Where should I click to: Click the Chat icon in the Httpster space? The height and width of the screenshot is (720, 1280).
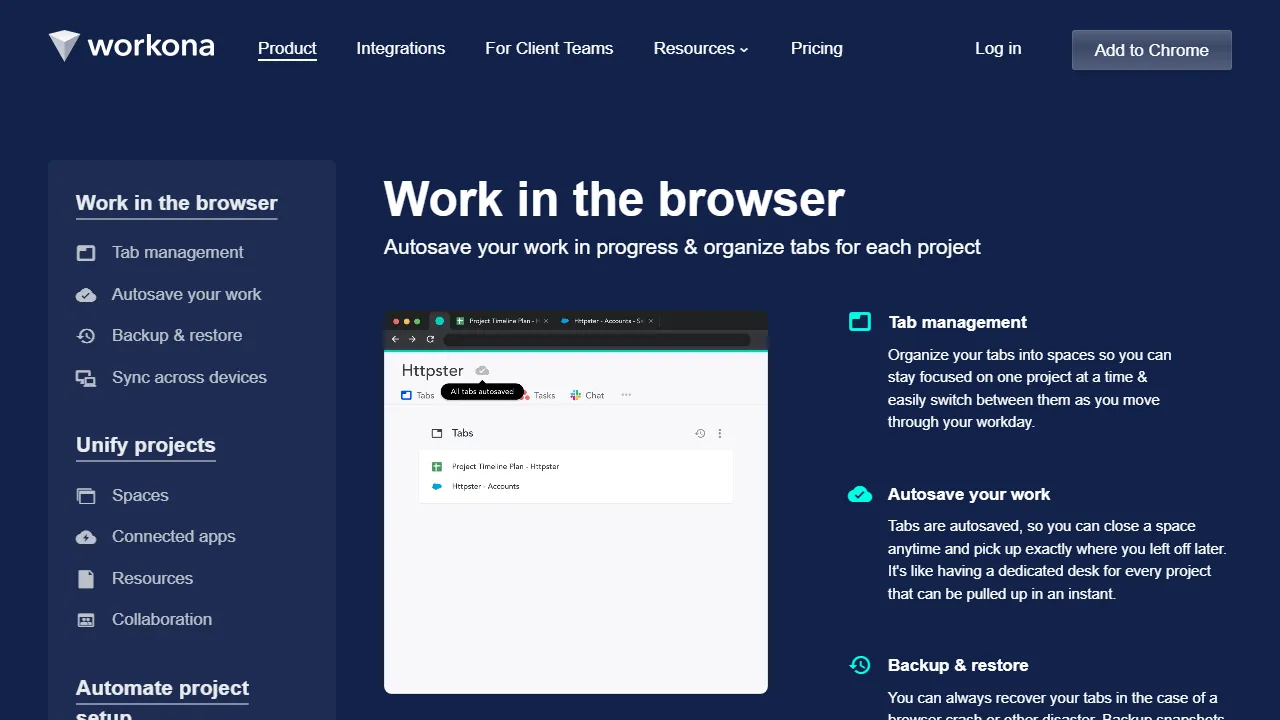576,395
